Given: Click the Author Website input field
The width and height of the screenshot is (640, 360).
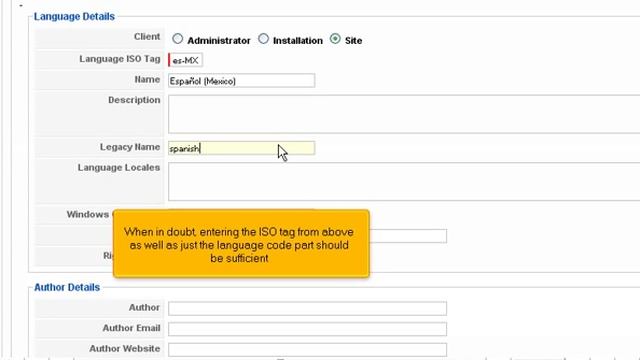Looking at the screenshot, I should click(307, 349).
